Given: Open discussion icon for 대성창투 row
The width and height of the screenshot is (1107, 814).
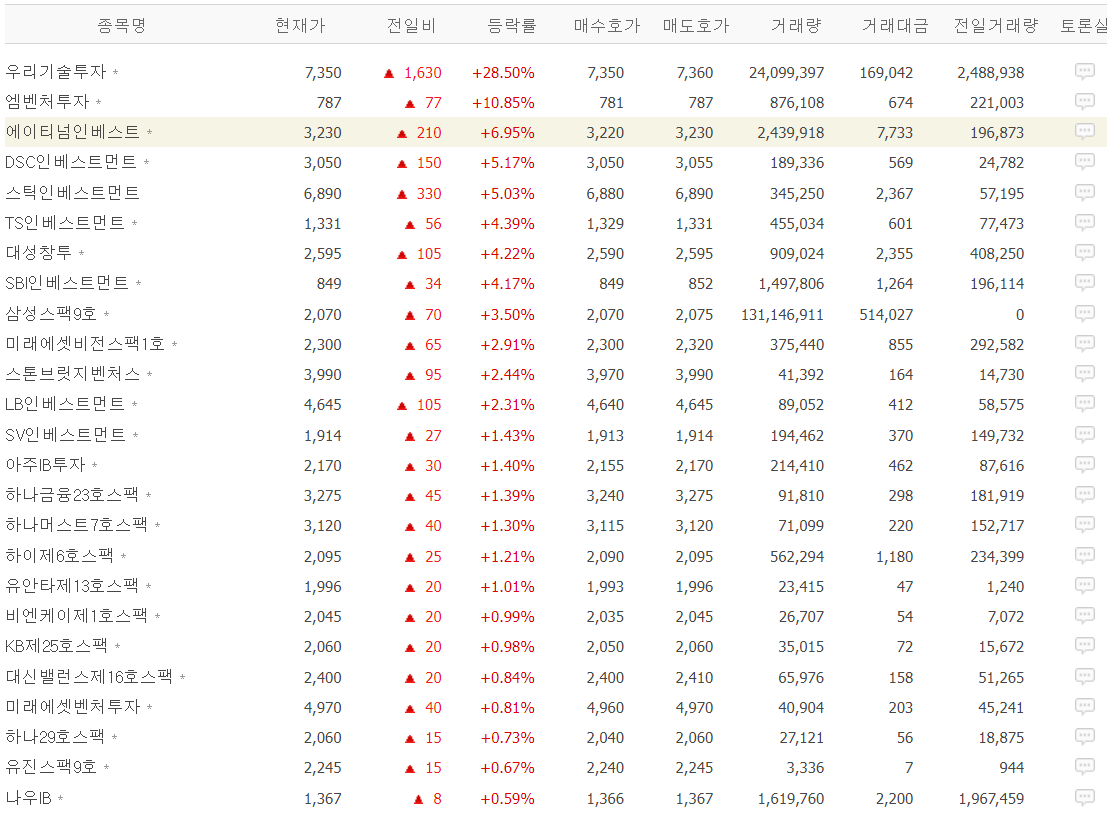Looking at the screenshot, I should [x=1084, y=252].
